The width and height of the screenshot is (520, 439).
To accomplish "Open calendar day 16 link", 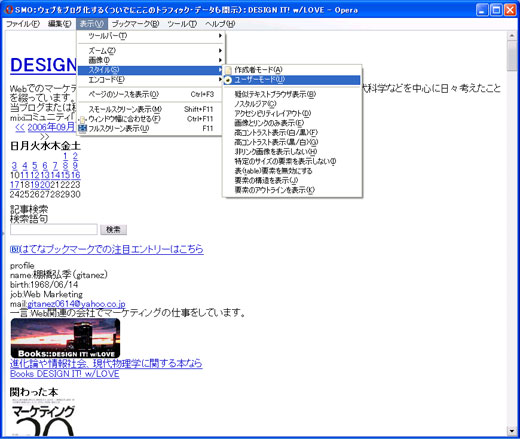I will tap(75, 175).
